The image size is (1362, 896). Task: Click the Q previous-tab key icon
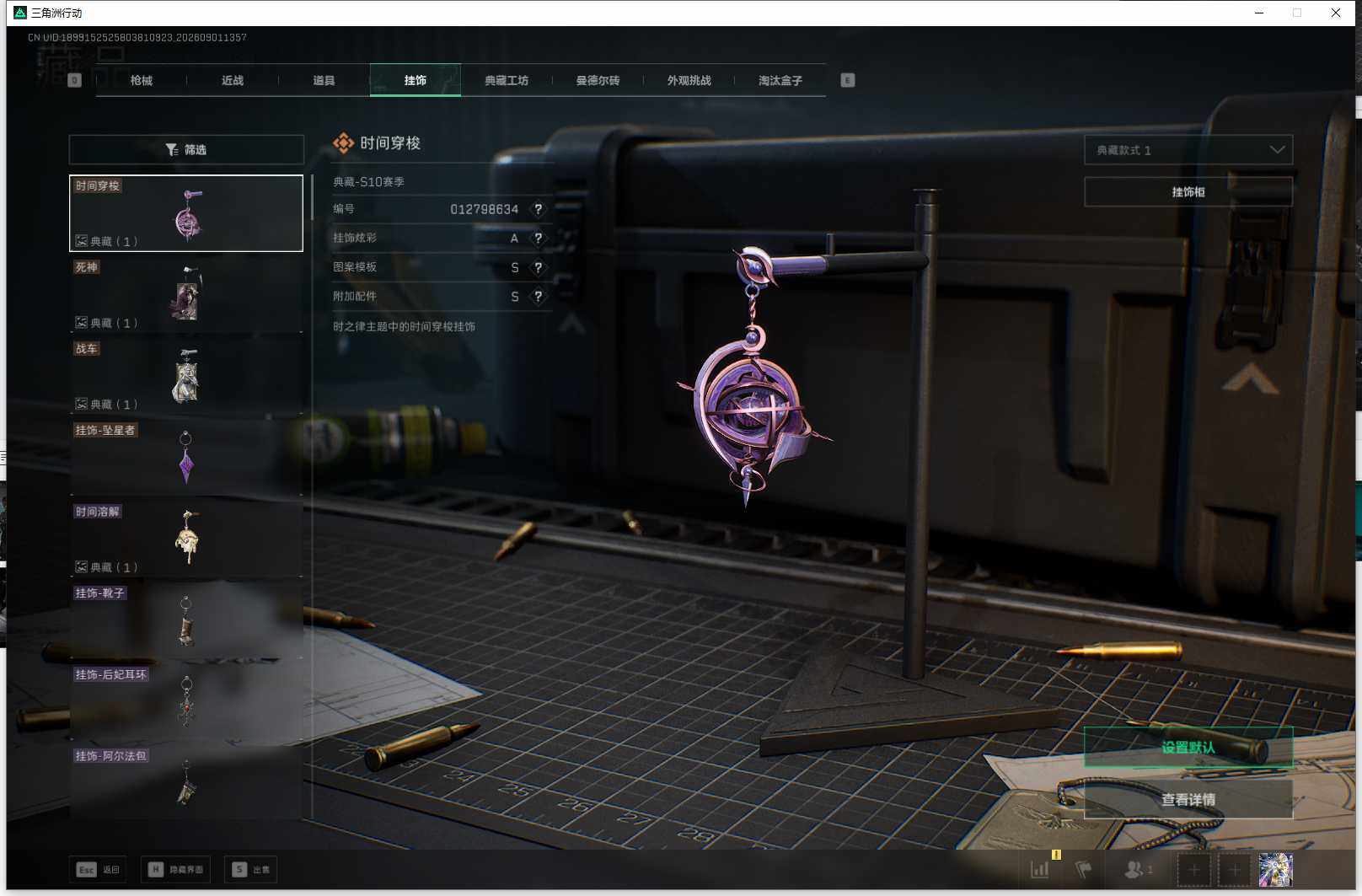pyautogui.click(x=74, y=80)
